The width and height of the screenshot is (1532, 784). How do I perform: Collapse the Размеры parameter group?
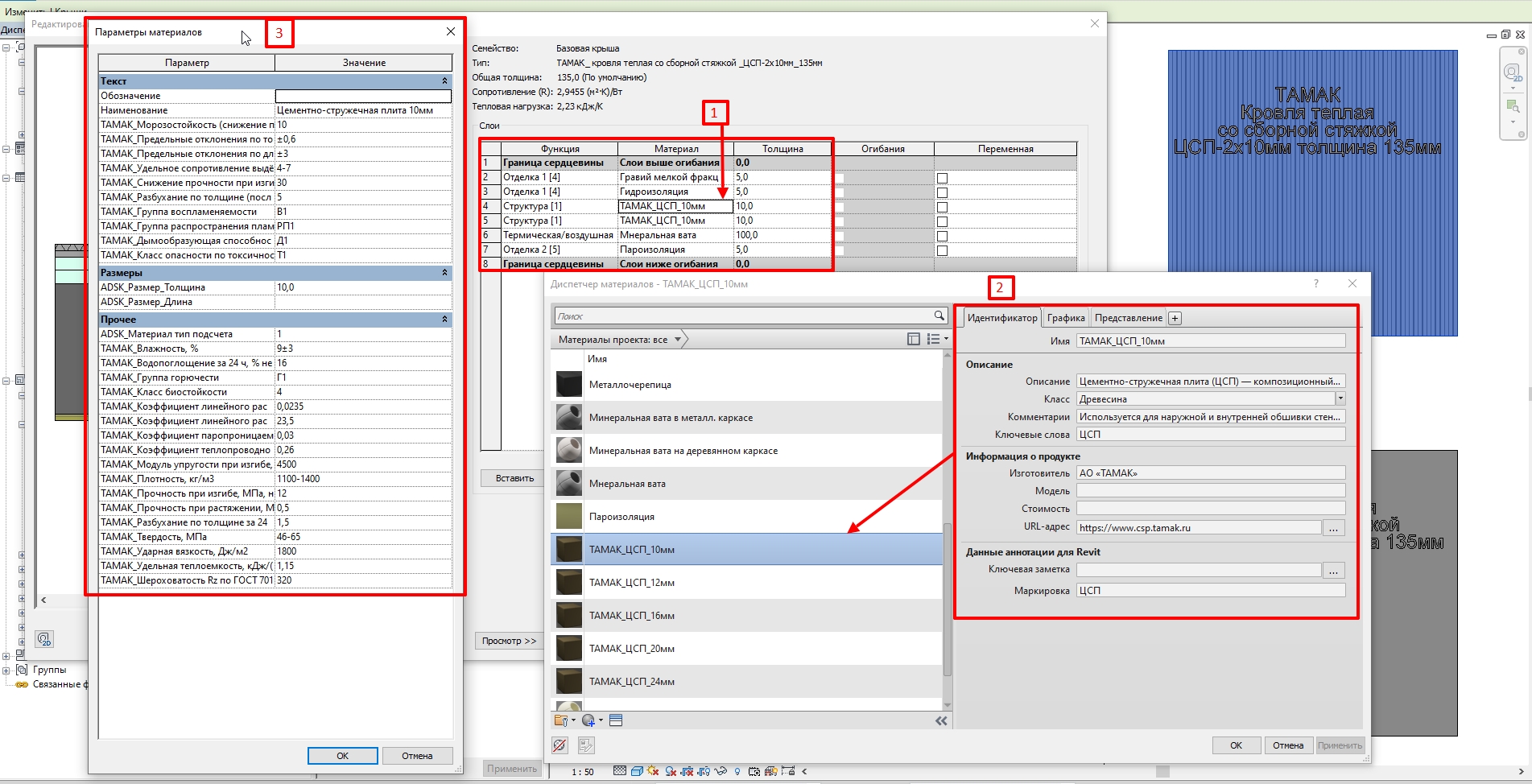pos(444,272)
